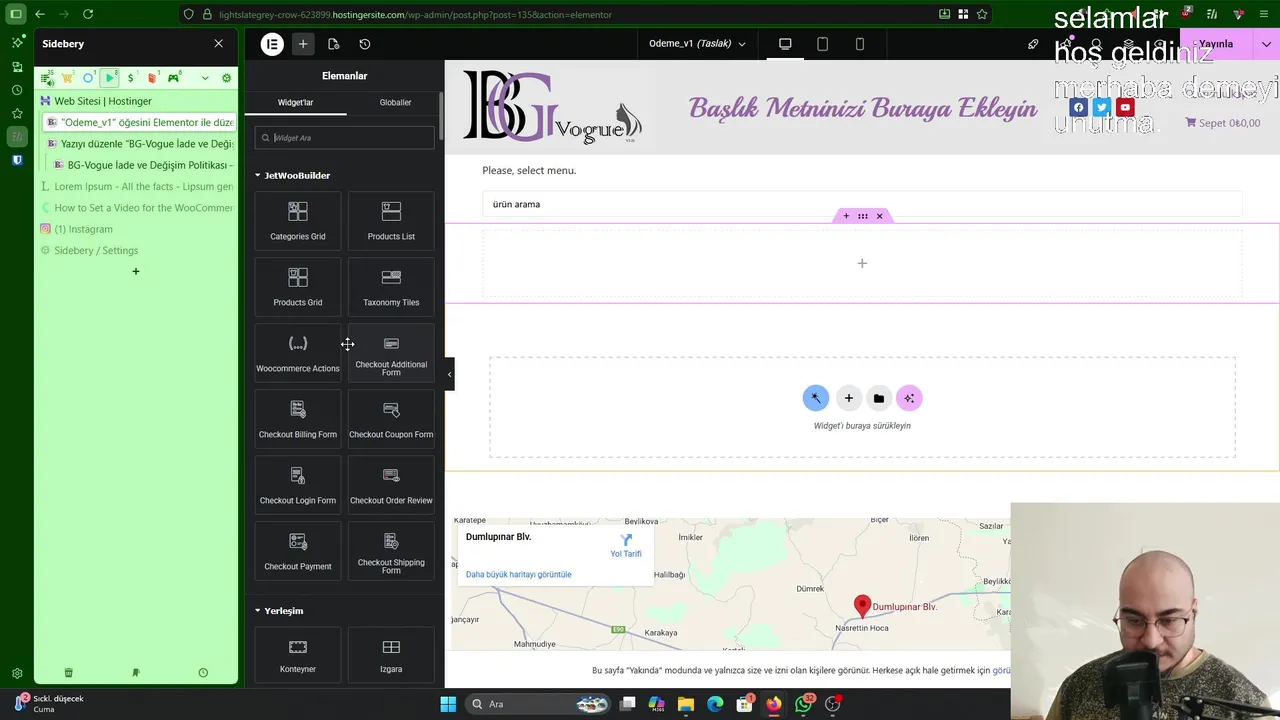Select the Woocommerce Actions widget
The width and height of the screenshot is (1280, 720).
click(298, 352)
